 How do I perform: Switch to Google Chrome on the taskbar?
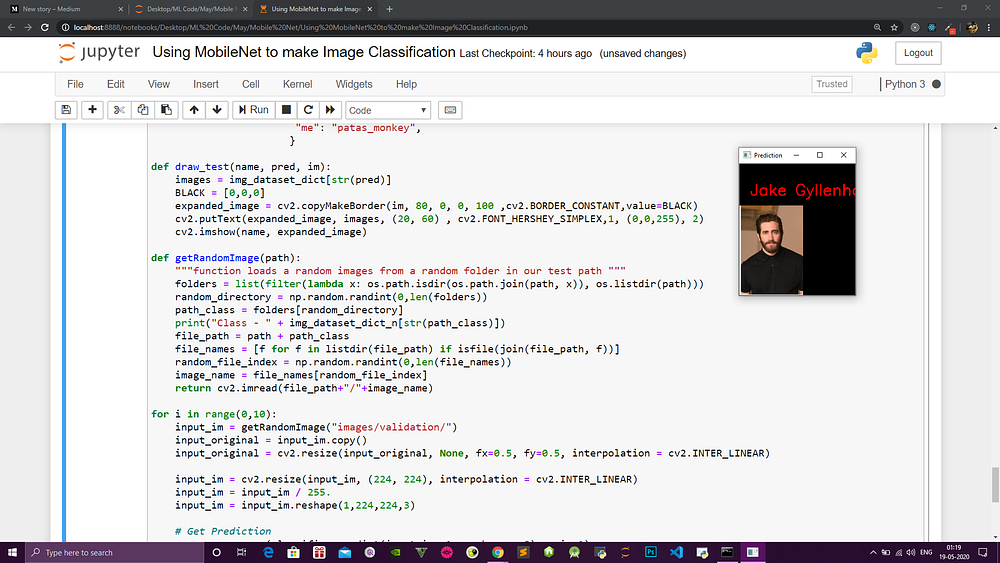pyautogui.click(x=497, y=552)
